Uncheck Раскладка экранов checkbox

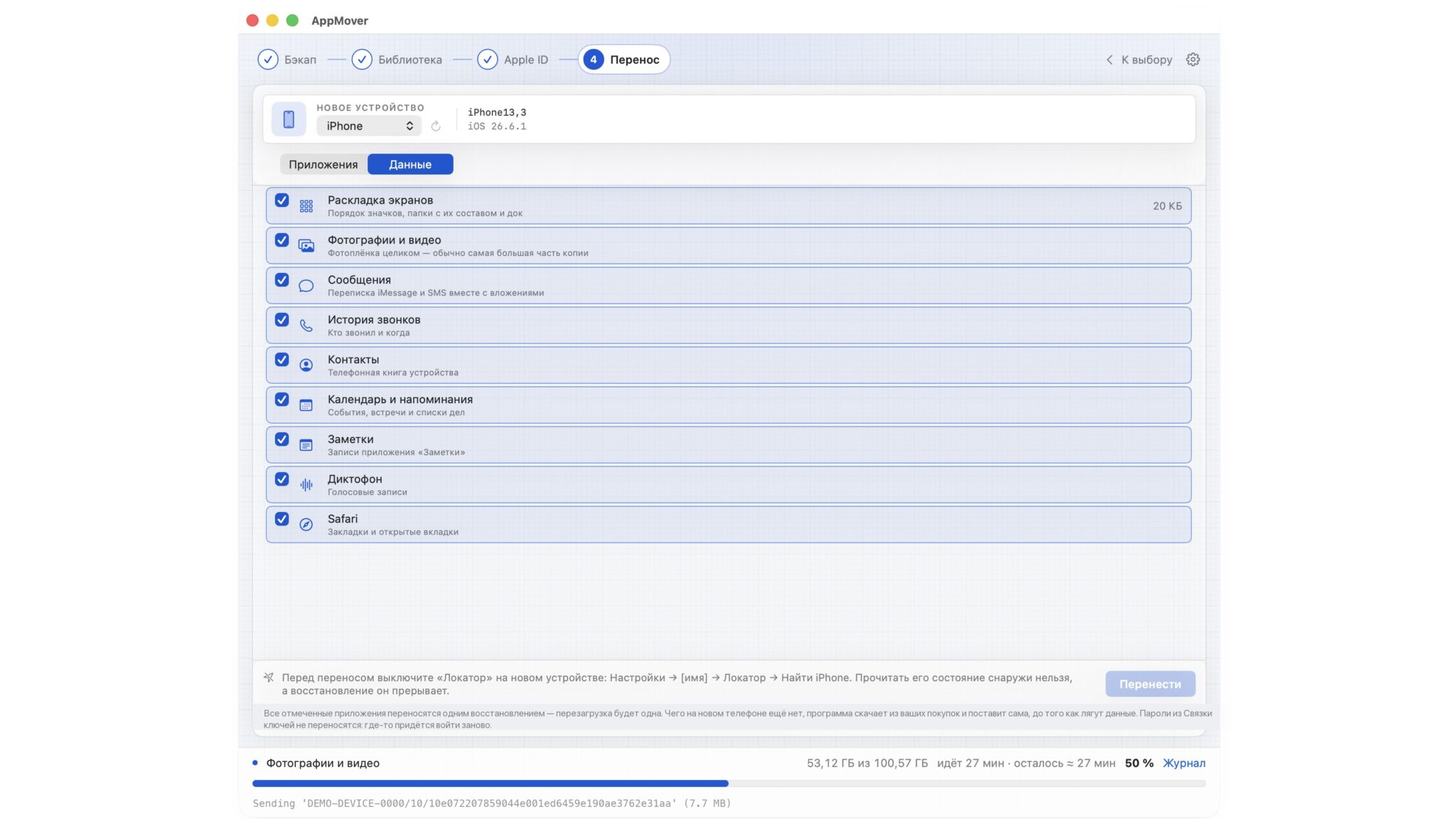[282, 200]
